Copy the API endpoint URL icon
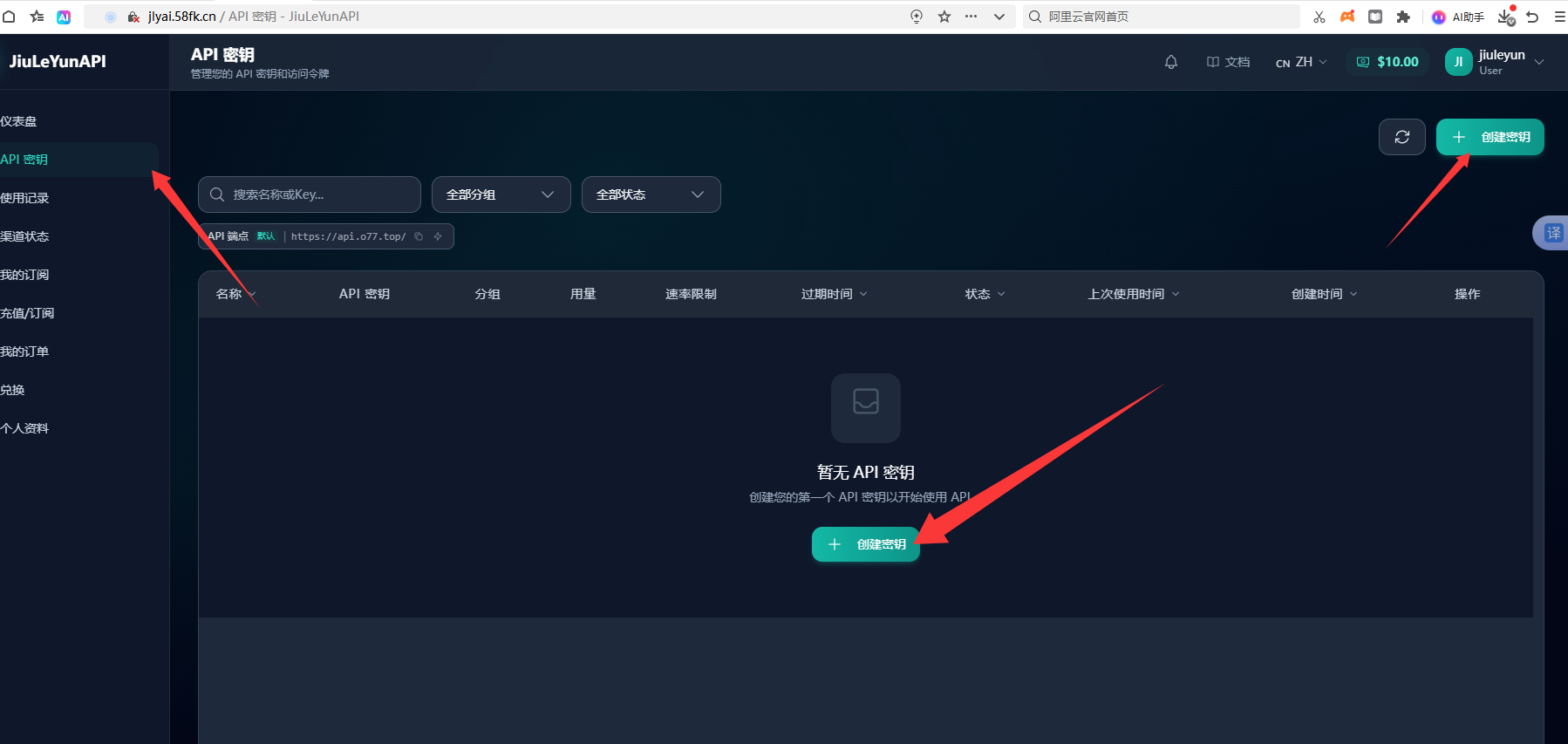The image size is (1568, 744). click(419, 236)
